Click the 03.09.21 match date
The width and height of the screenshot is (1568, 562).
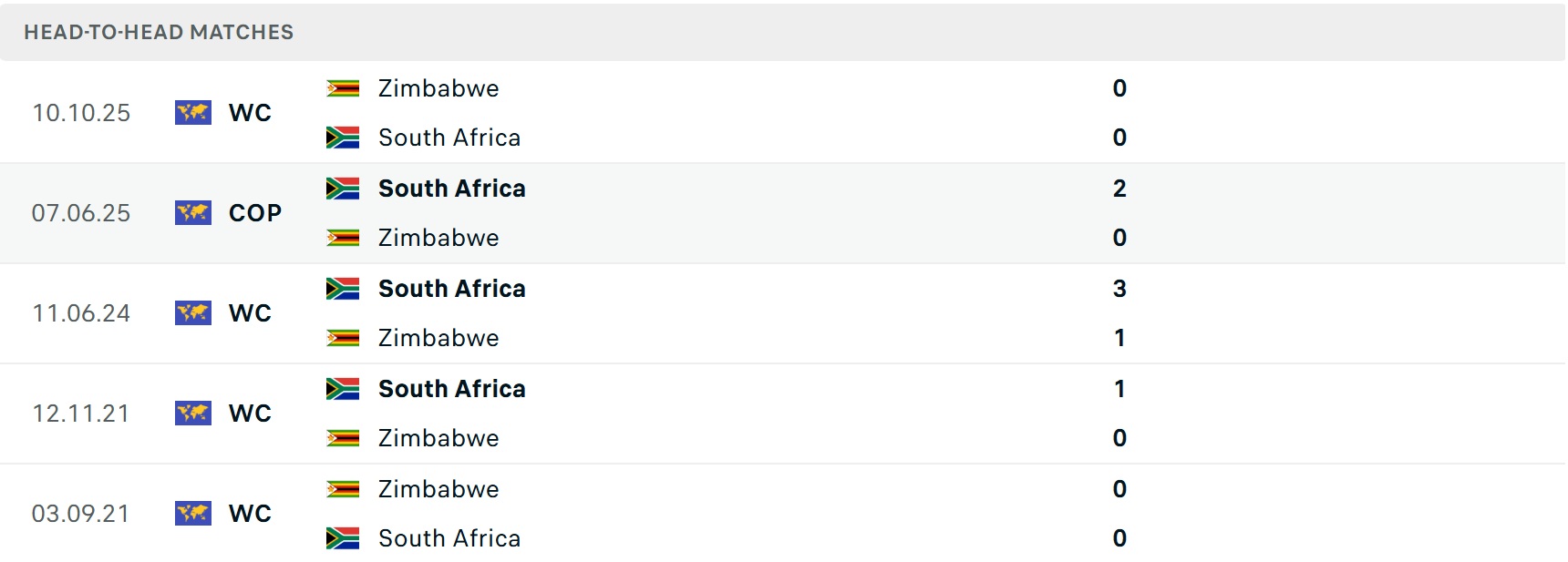[81, 514]
